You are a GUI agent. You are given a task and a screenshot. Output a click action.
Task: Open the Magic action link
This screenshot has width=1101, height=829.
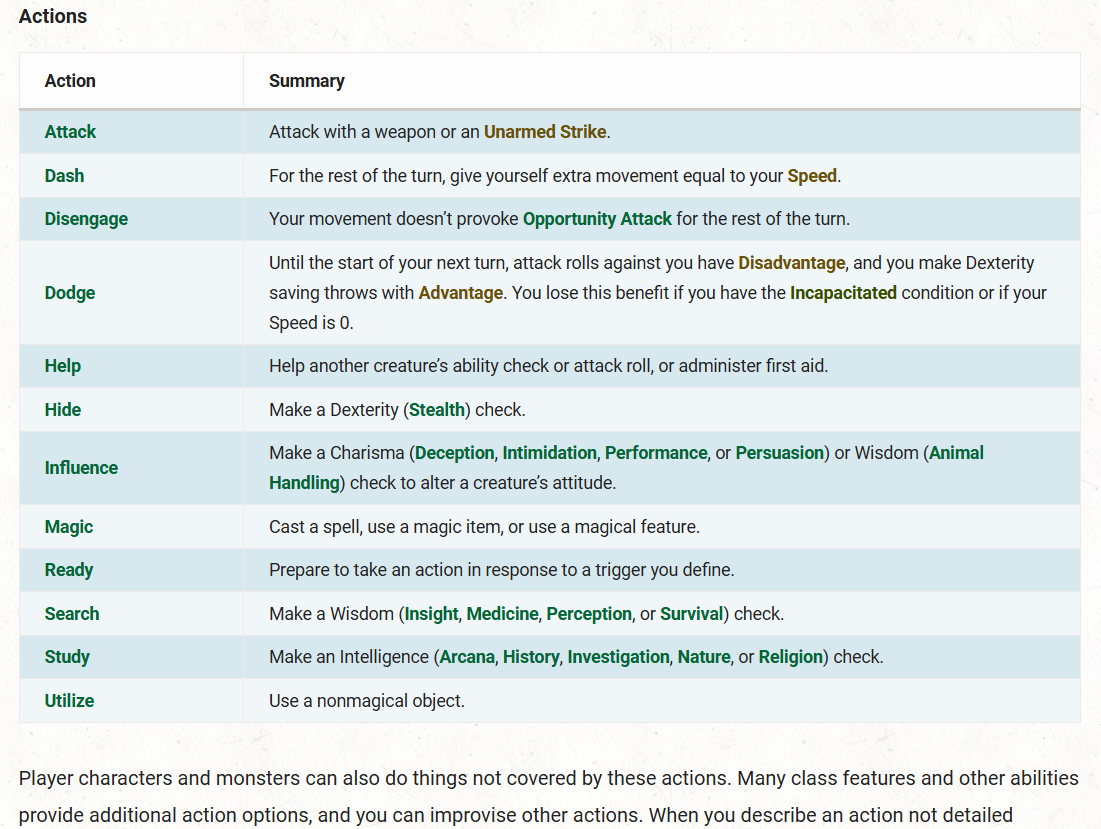[69, 527]
